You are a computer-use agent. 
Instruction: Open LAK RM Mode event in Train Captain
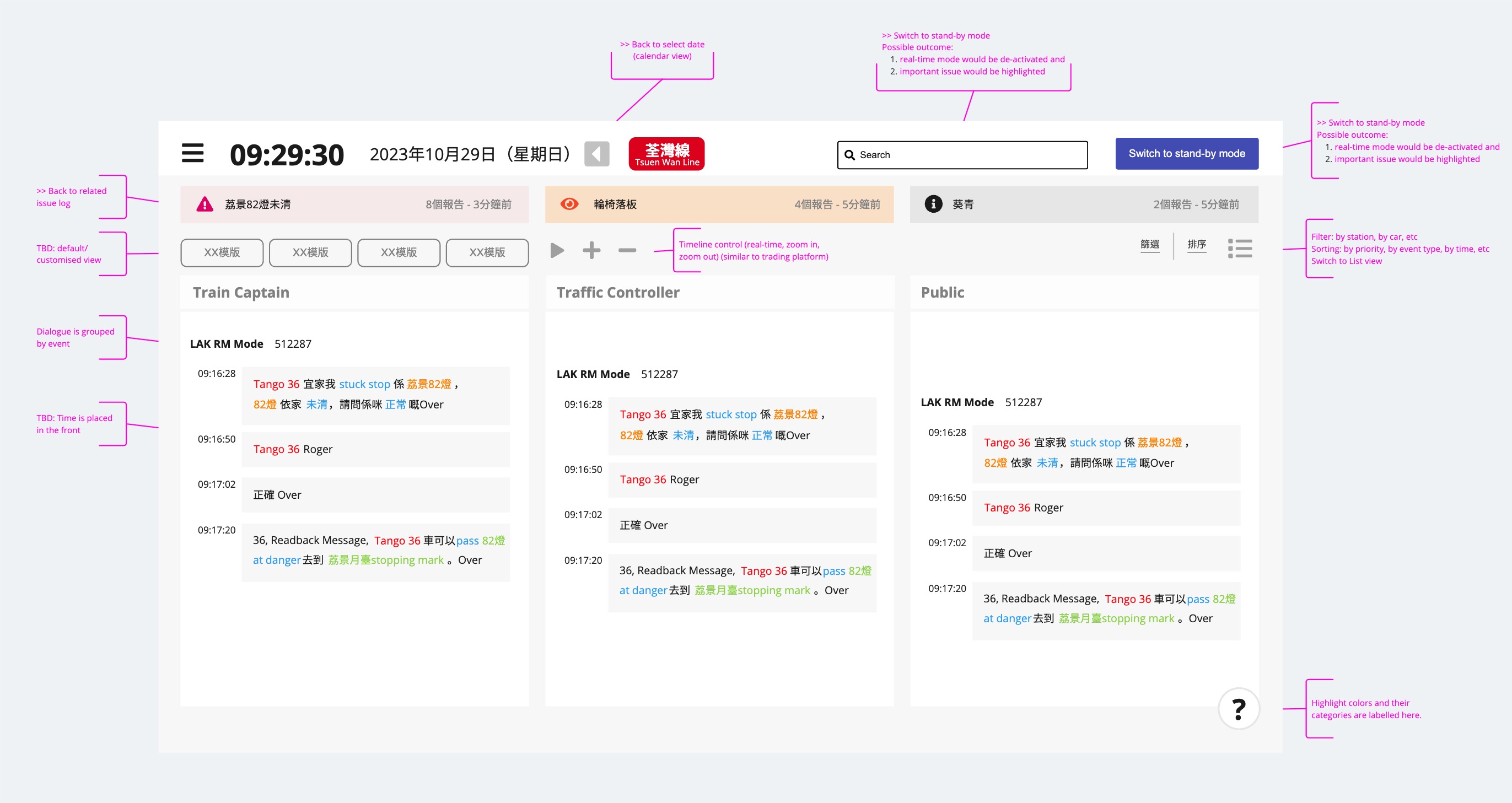pos(251,344)
